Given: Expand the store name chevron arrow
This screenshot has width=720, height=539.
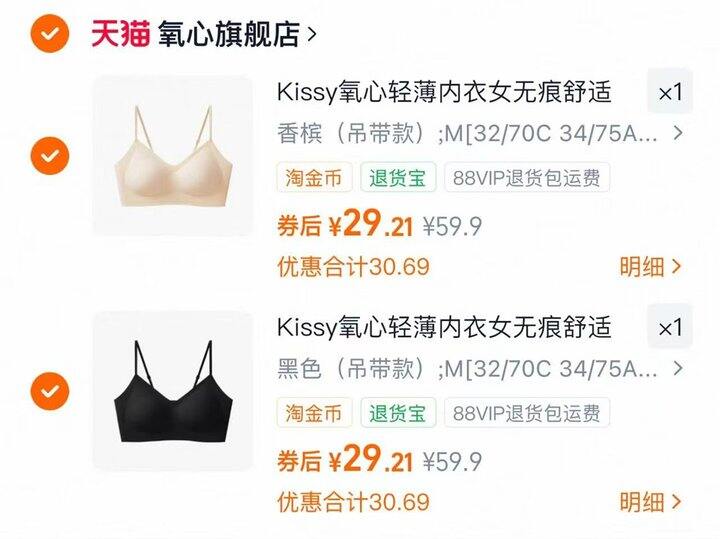Looking at the screenshot, I should (312, 34).
